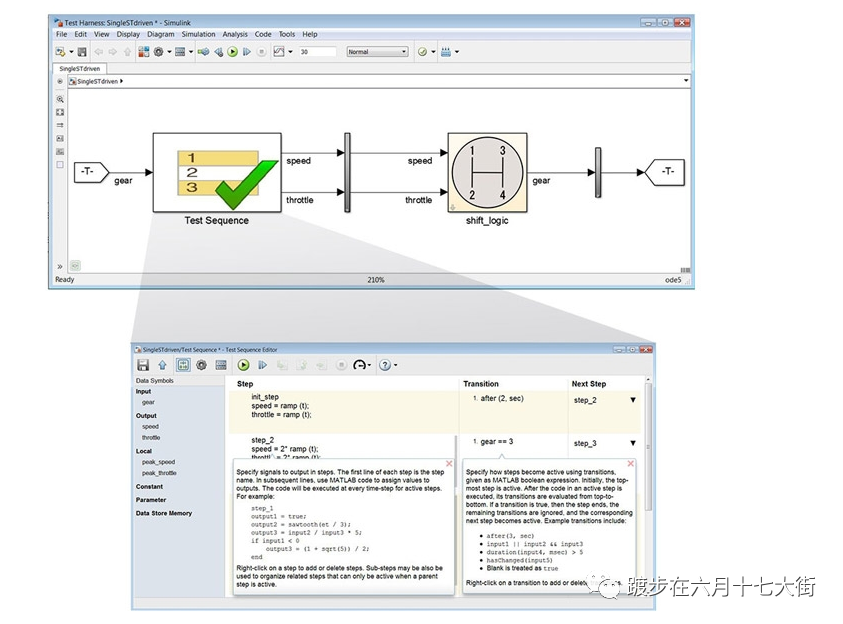Screen dimensions: 843x624
Task: Save in the Test Sequence Editor
Action: click(143, 365)
